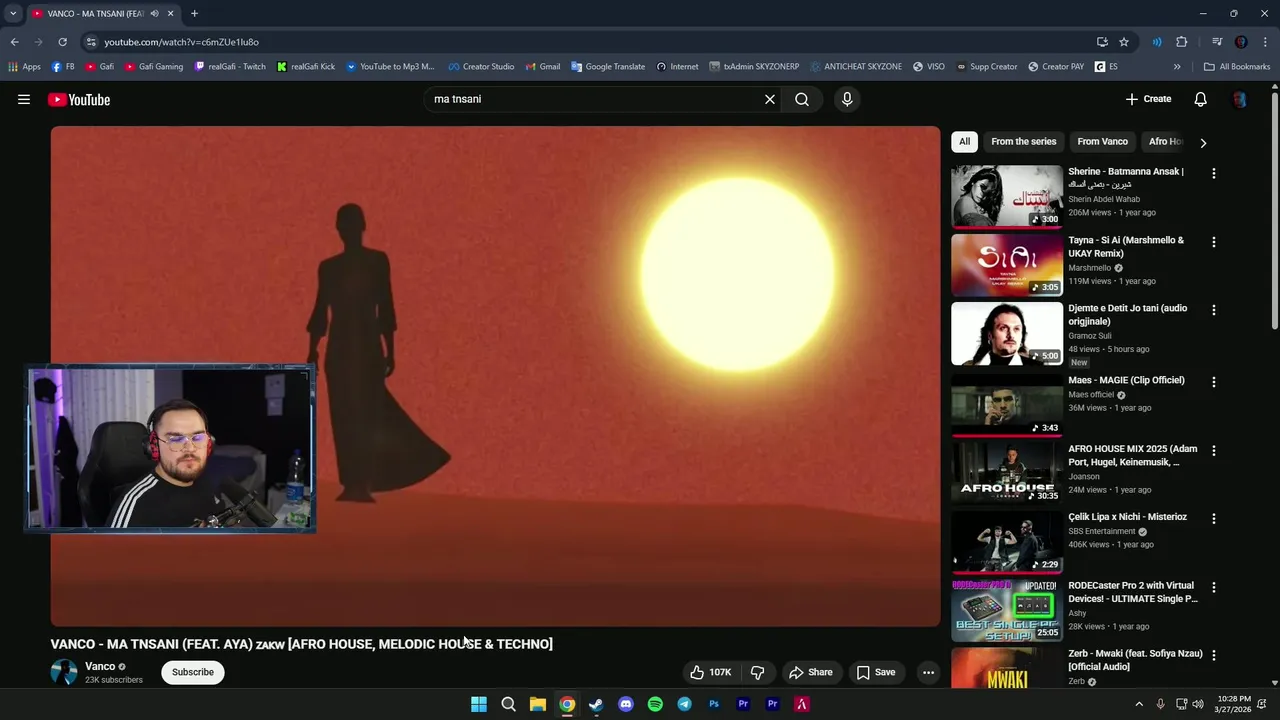Open Discord from the taskbar
1280x720 pixels.
pyautogui.click(x=626, y=704)
